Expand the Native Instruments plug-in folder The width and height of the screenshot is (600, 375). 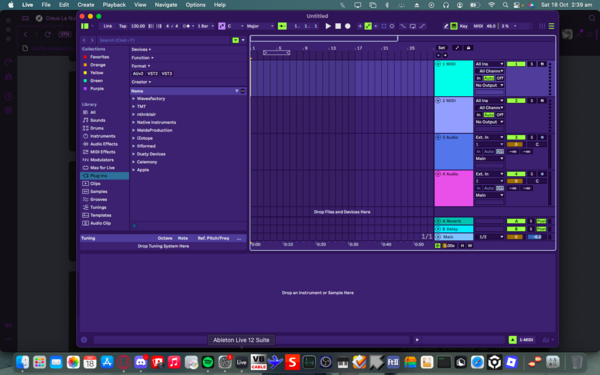[x=156, y=122]
